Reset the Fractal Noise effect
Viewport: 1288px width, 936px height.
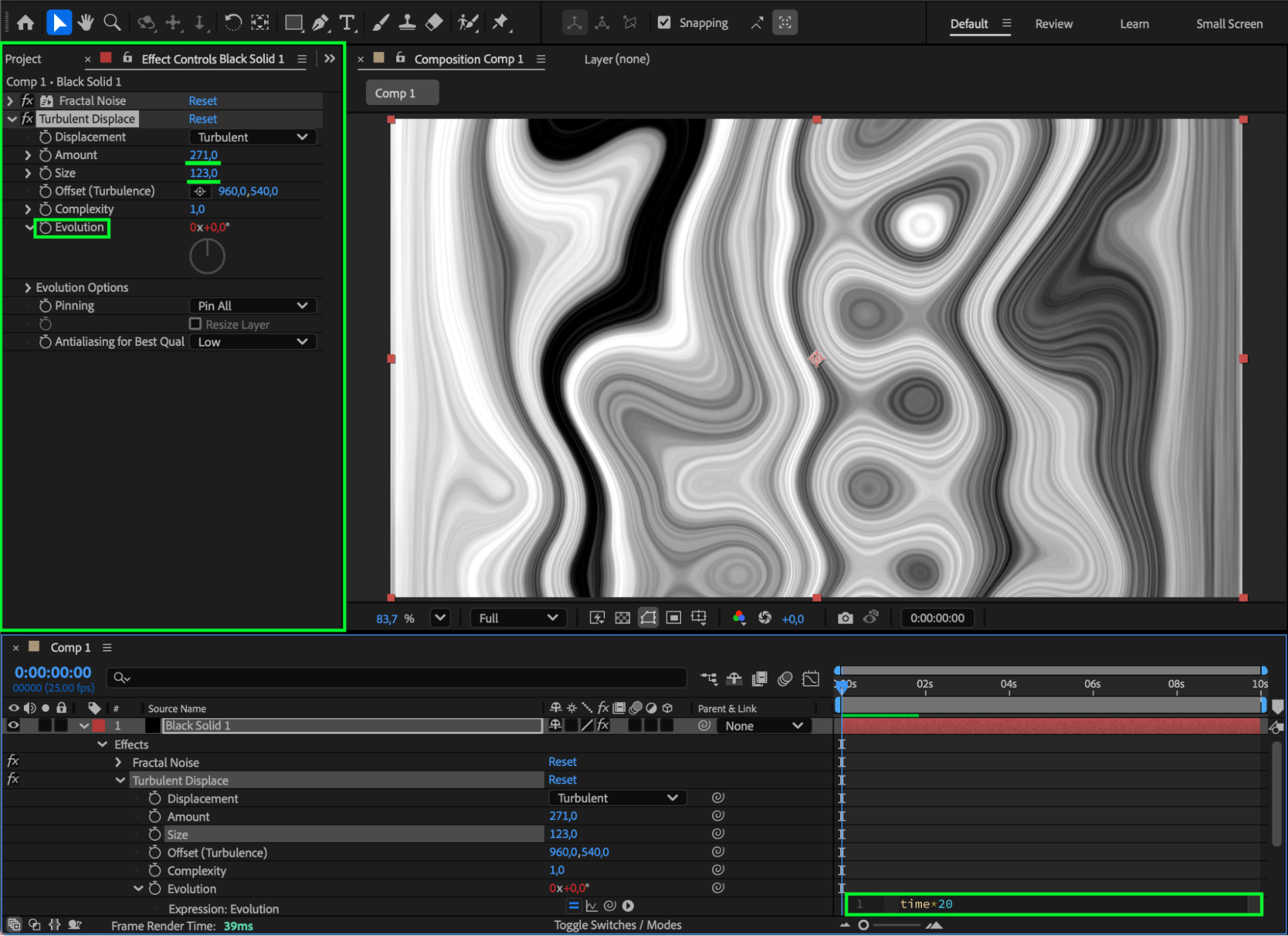202,101
